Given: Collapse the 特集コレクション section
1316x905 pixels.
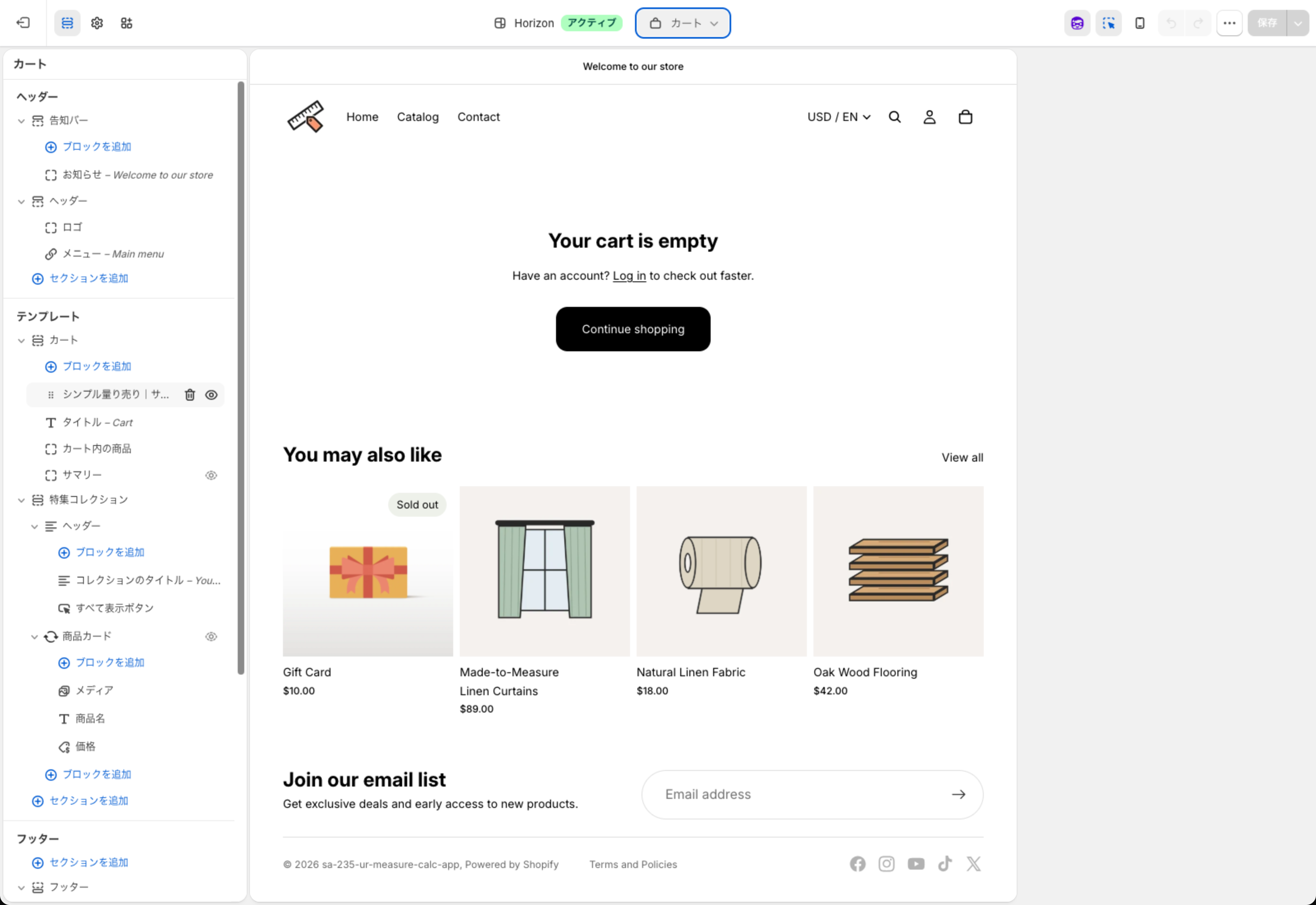Looking at the screenshot, I should (x=21, y=500).
